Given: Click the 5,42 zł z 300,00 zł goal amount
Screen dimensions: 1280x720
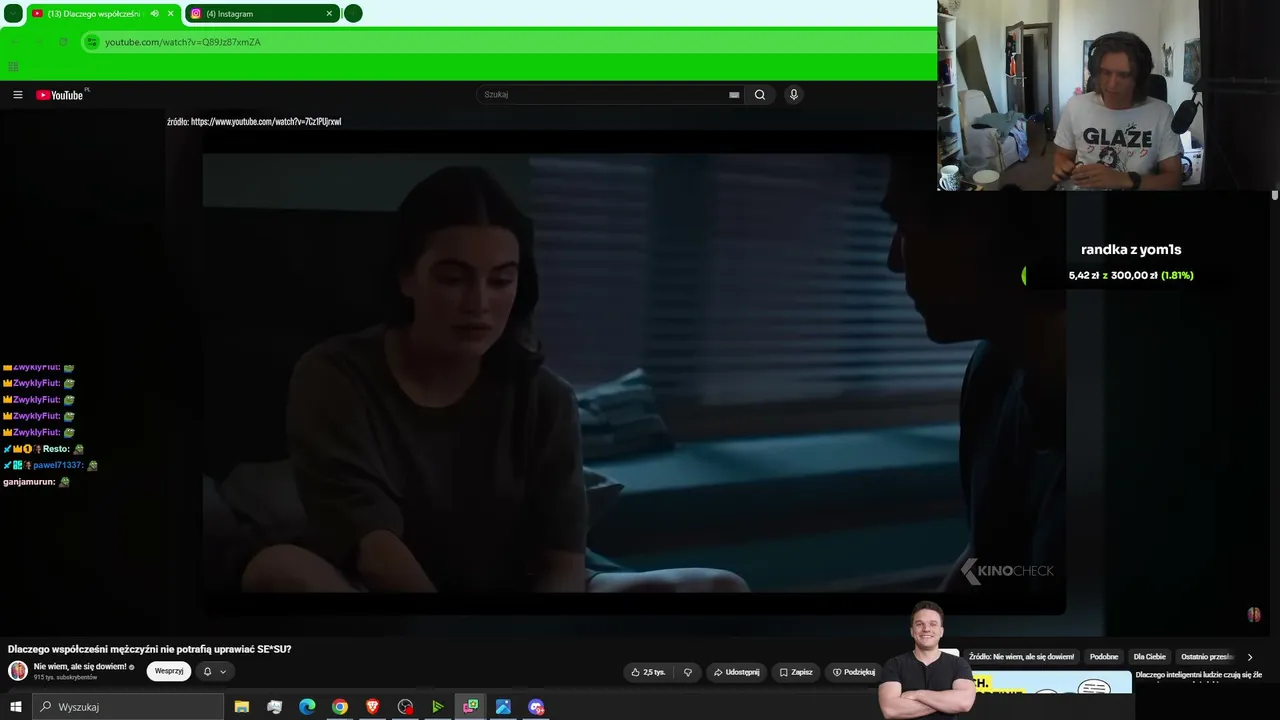Looking at the screenshot, I should coord(1131,275).
